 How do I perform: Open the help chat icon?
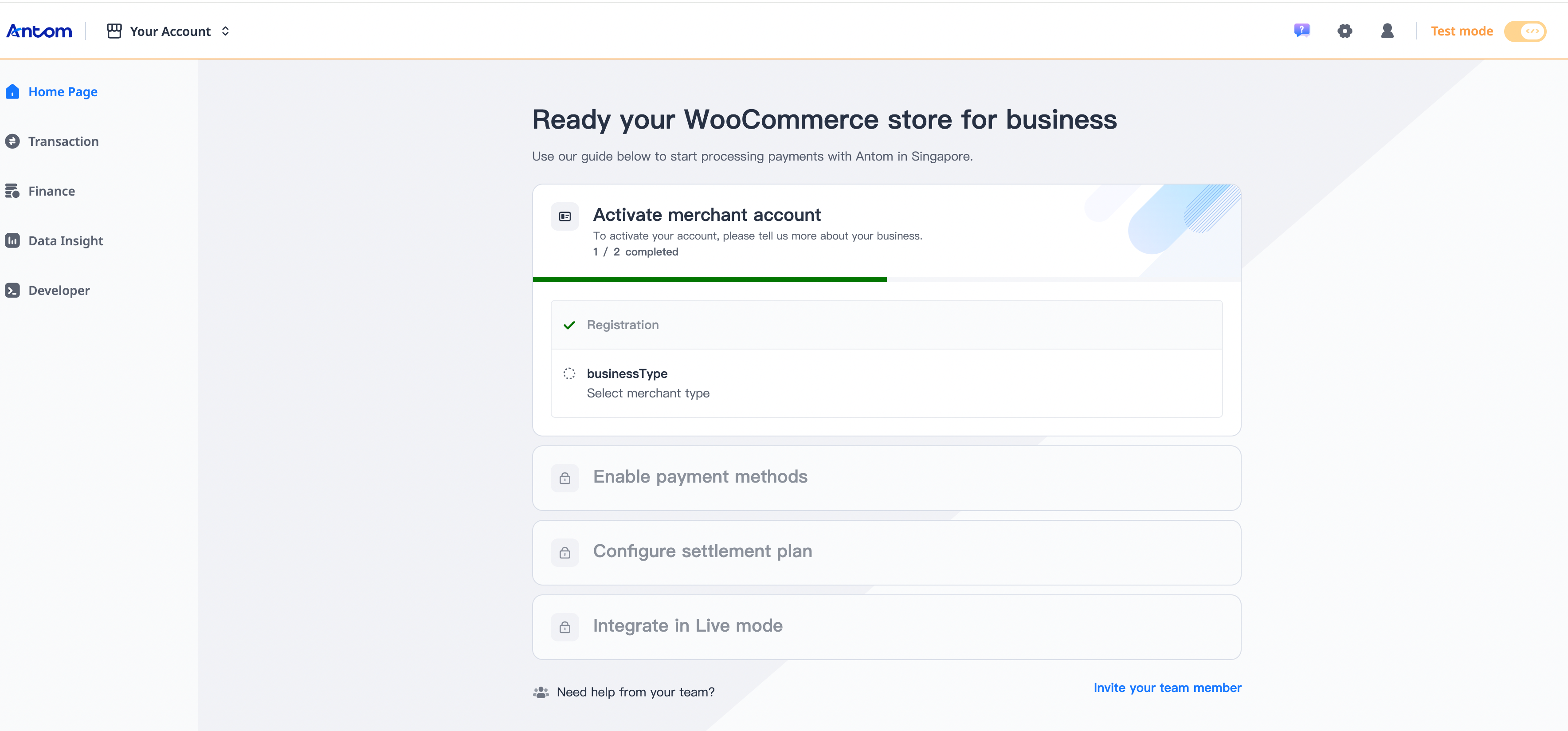point(1301,31)
